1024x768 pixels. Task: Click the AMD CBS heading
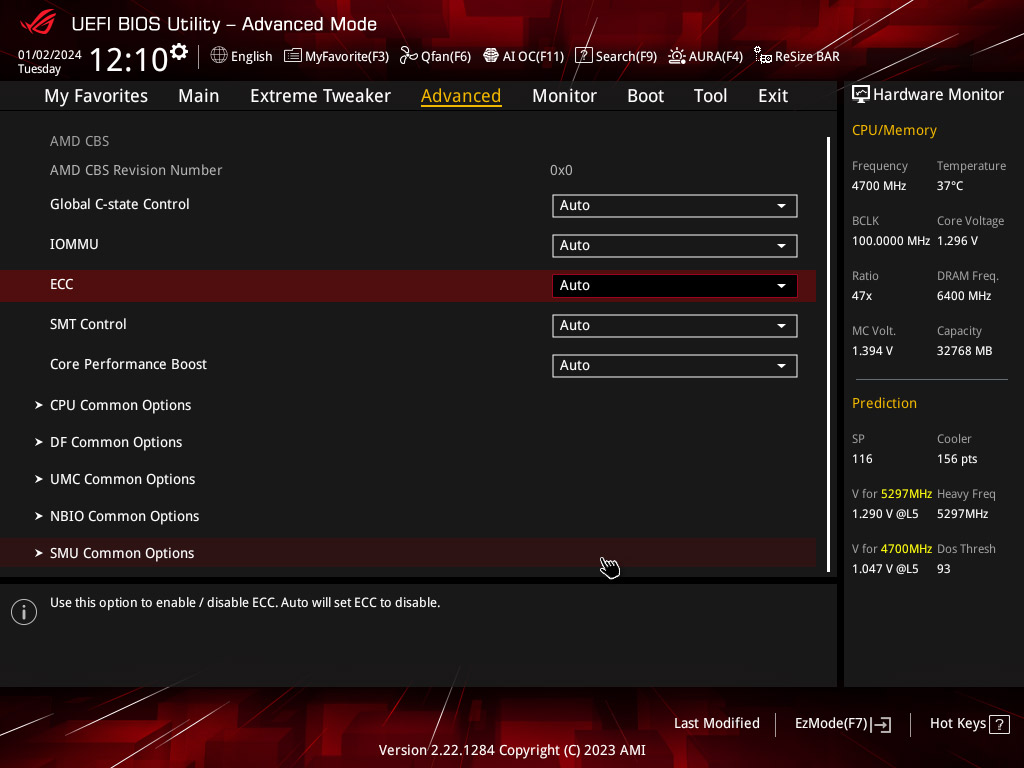tap(79, 141)
